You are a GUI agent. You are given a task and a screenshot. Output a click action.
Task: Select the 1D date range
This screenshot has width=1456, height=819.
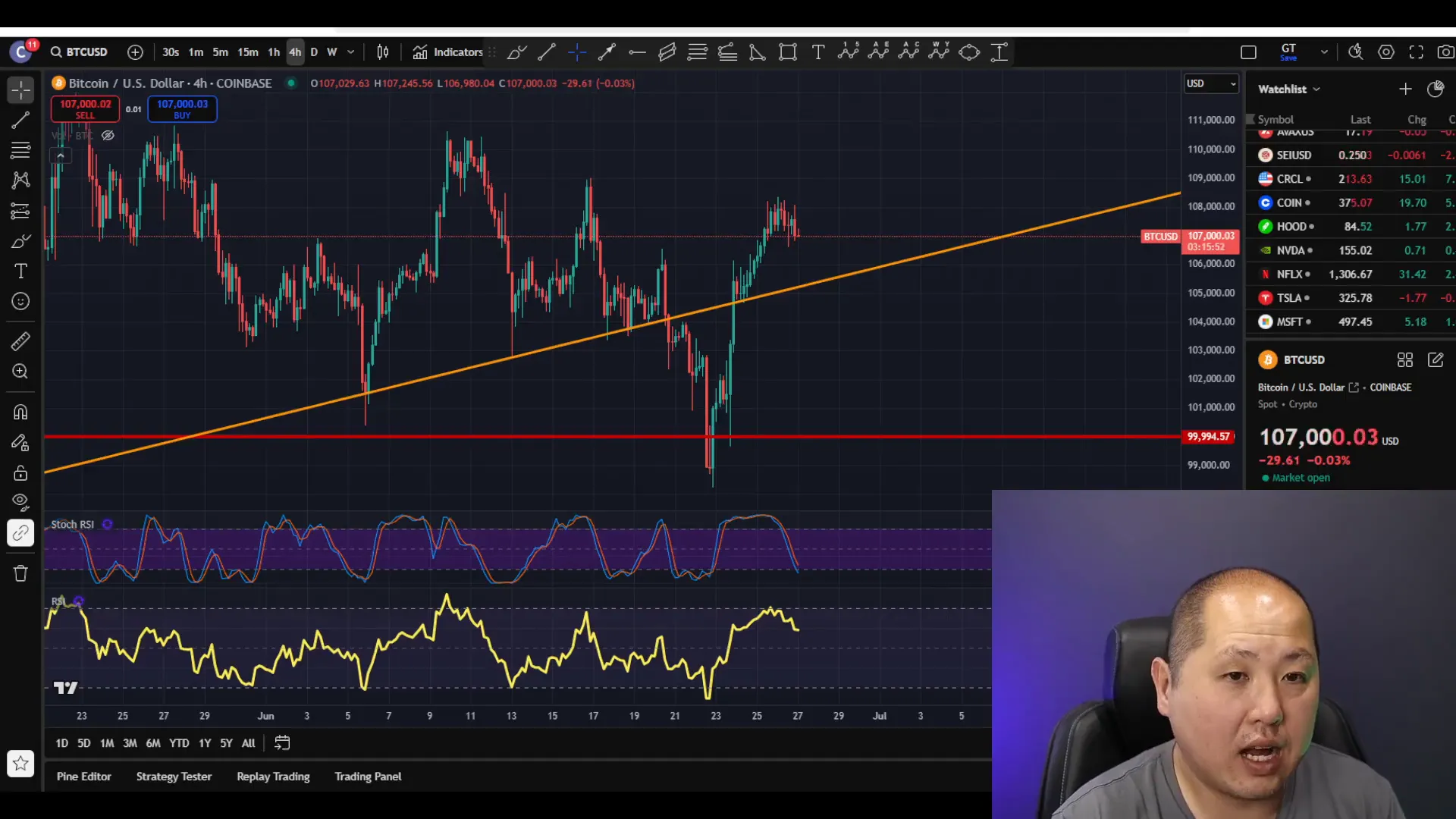61,743
